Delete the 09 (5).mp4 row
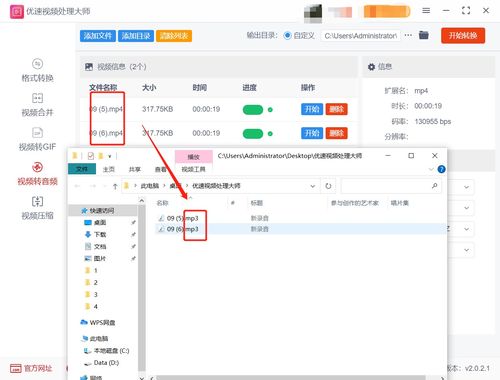This screenshot has height=380, width=500. [x=336, y=109]
